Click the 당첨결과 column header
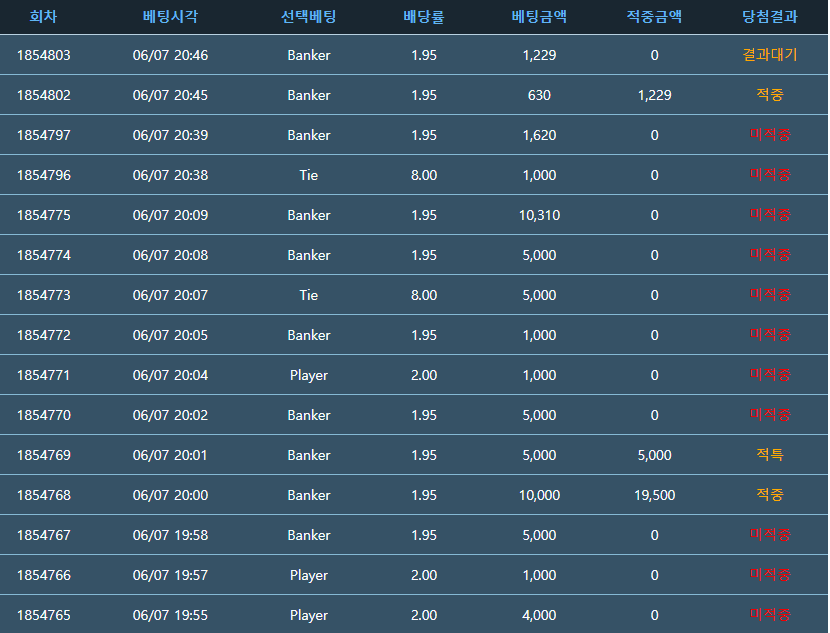The image size is (830, 633). click(x=770, y=16)
